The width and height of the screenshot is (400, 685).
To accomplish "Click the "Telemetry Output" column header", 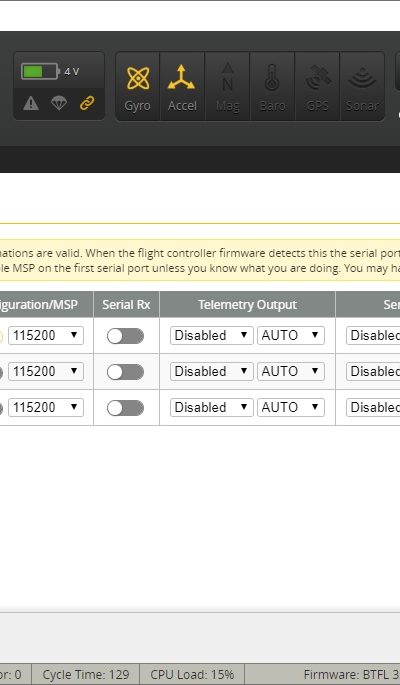I will point(247,304).
